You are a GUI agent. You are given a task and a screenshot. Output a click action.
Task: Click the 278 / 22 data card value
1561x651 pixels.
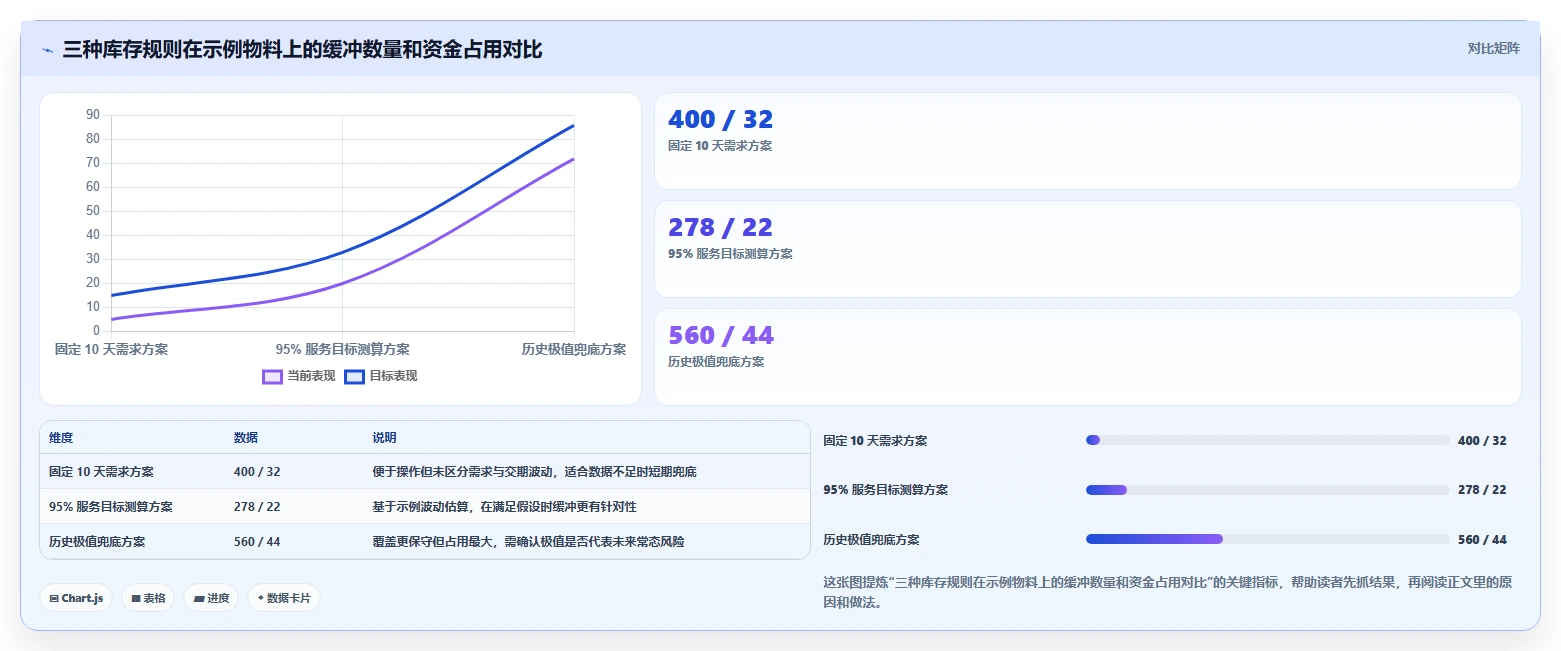pyautogui.click(x=720, y=227)
